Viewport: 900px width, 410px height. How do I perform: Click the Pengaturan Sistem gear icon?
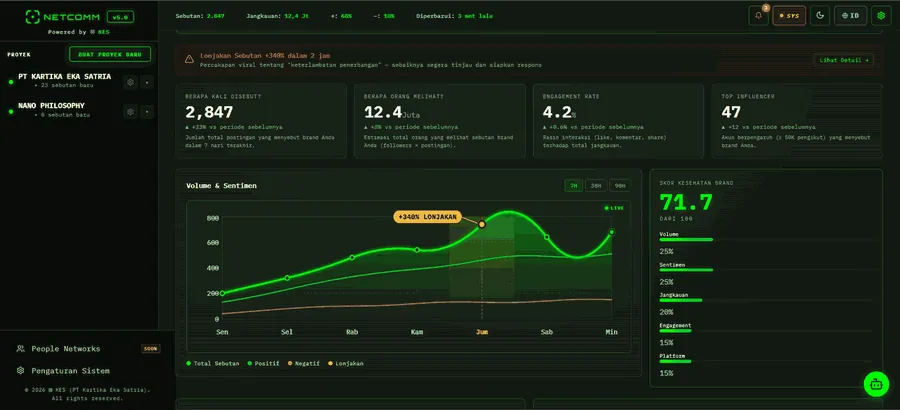[21, 370]
